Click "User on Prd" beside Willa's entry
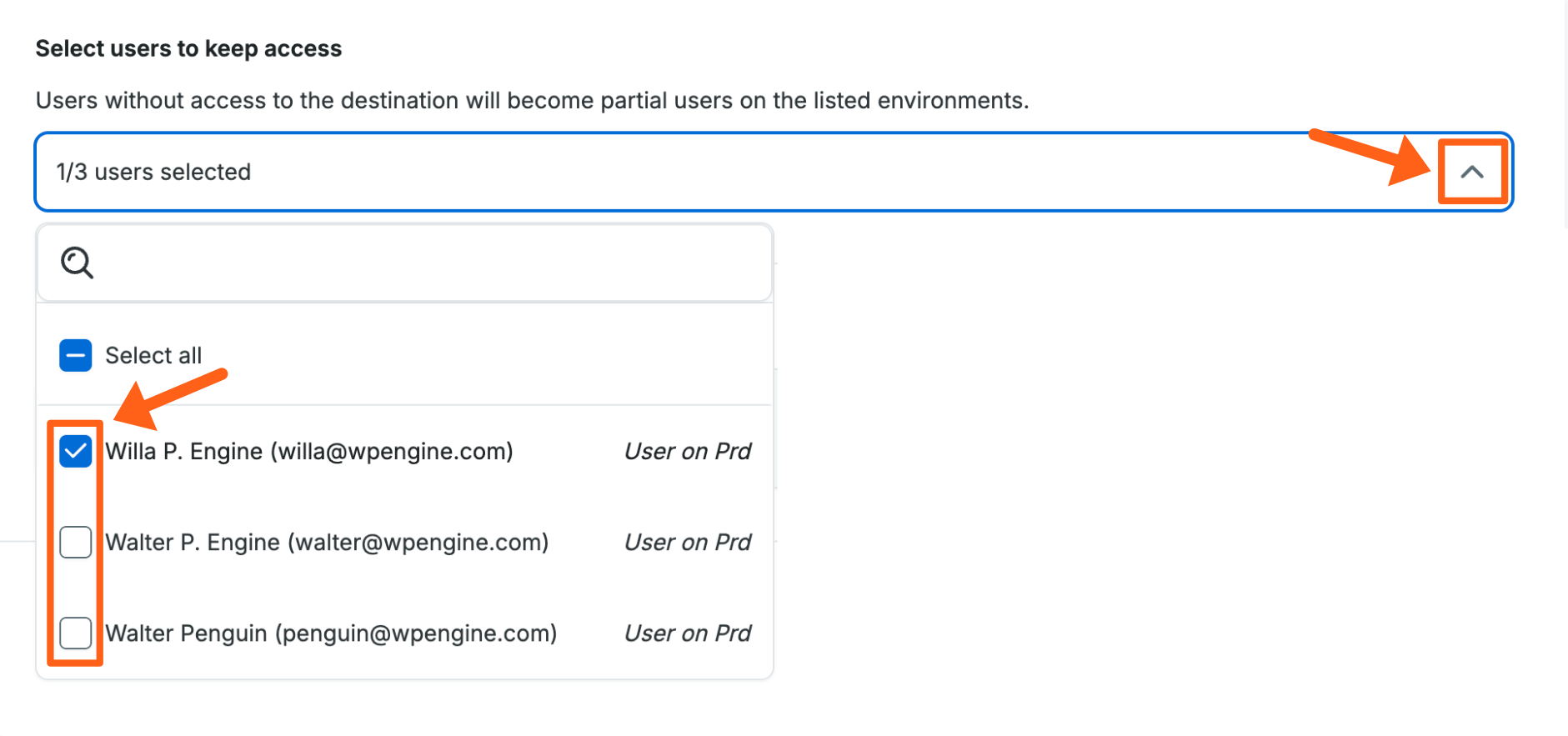 click(x=688, y=451)
